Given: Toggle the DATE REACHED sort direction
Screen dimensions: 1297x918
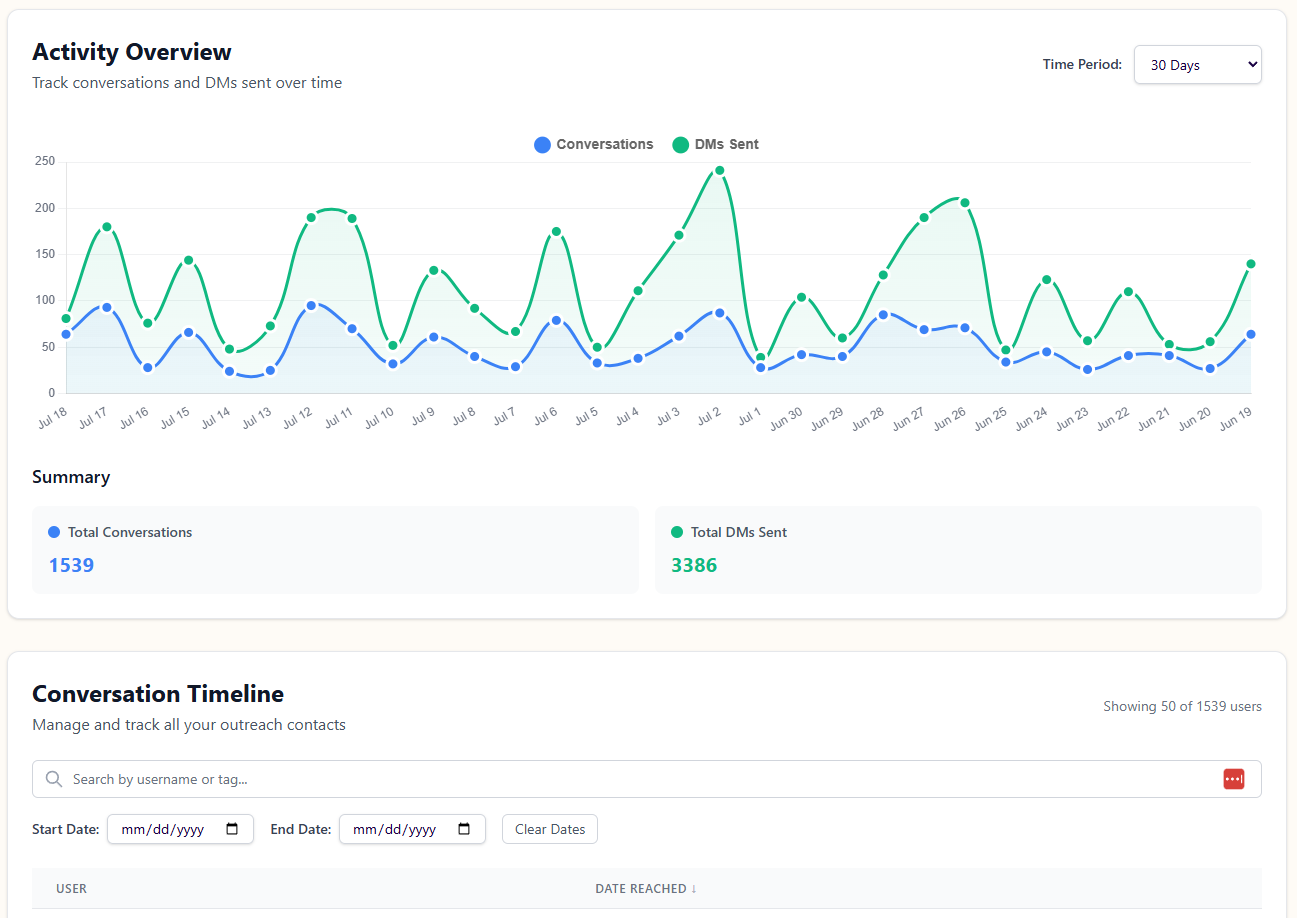Looking at the screenshot, I should coord(646,888).
